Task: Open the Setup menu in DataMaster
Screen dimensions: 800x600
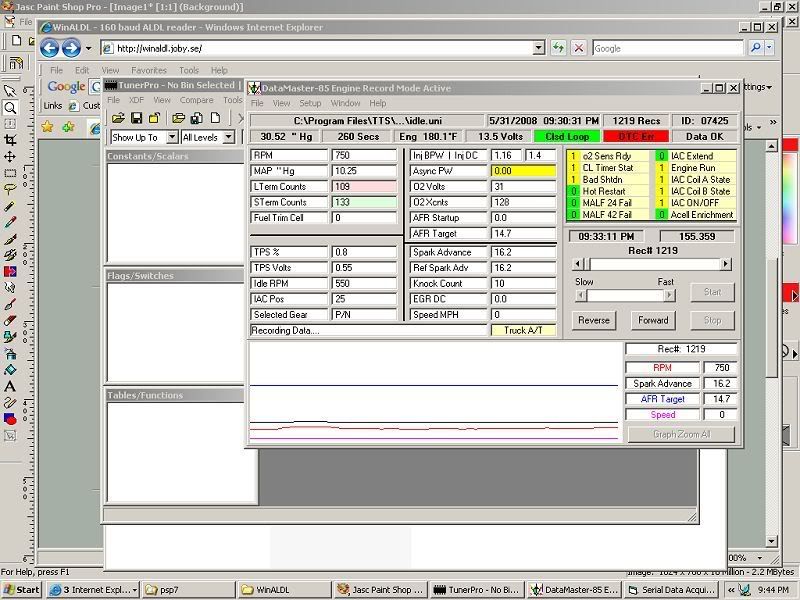Action: tap(310, 103)
